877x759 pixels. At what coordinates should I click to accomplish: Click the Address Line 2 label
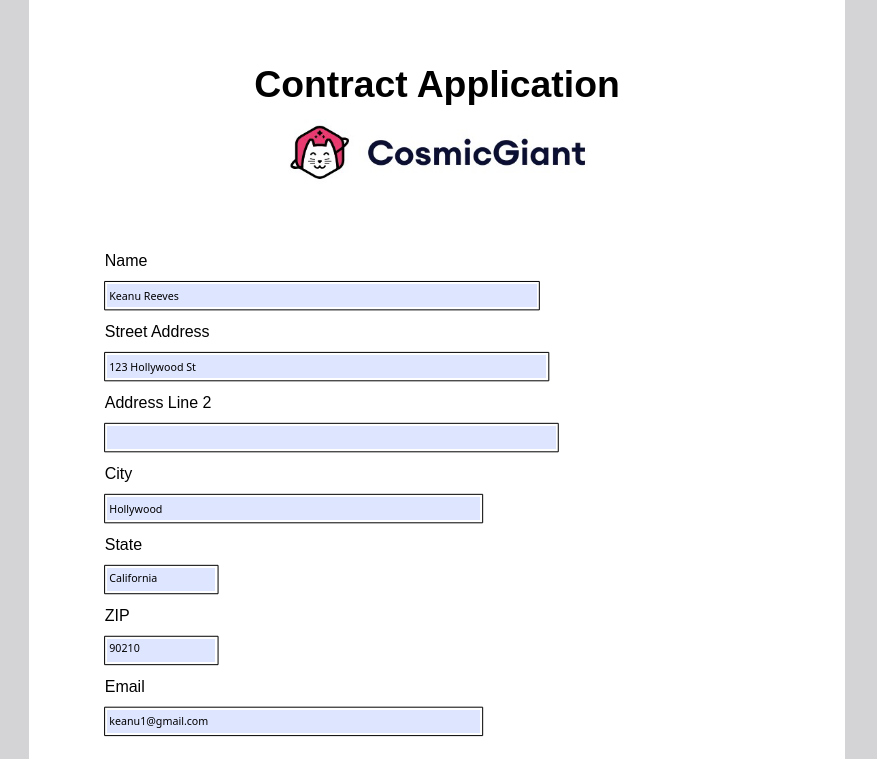[x=158, y=403]
